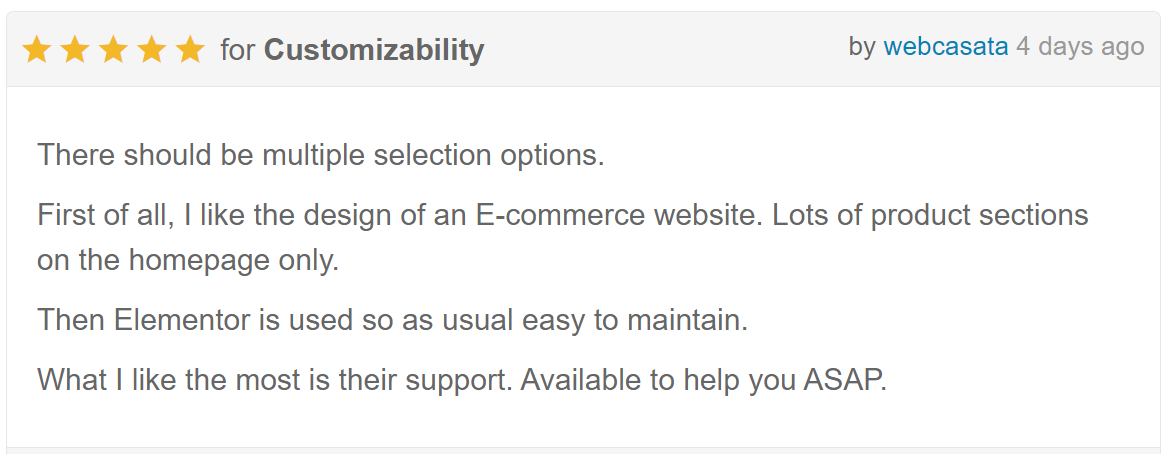
Task: Click the first gold rating star
Action: [x=37, y=50]
